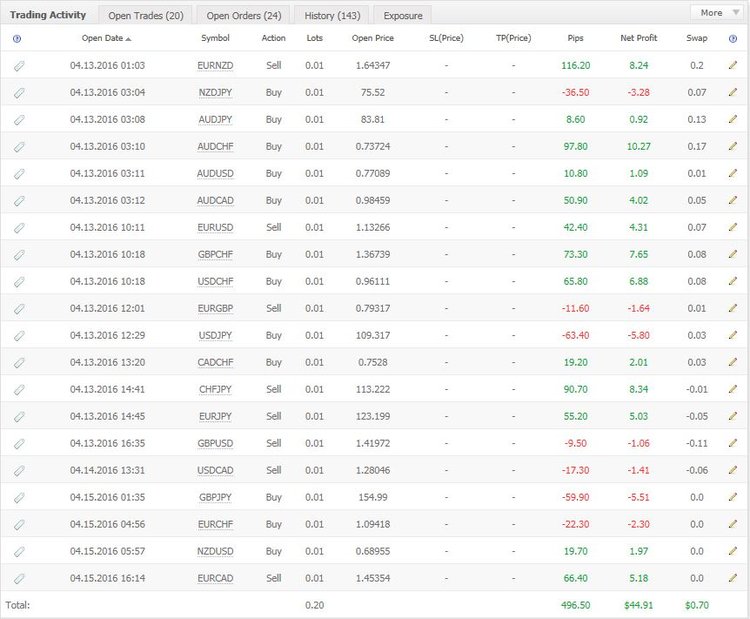Open the AUDJPY symbol link
This screenshot has height=619, width=750.
215,120
